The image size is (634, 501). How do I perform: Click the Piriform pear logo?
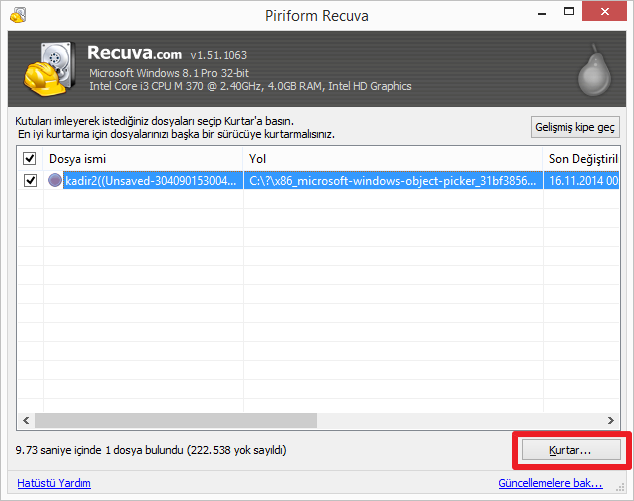click(594, 70)
